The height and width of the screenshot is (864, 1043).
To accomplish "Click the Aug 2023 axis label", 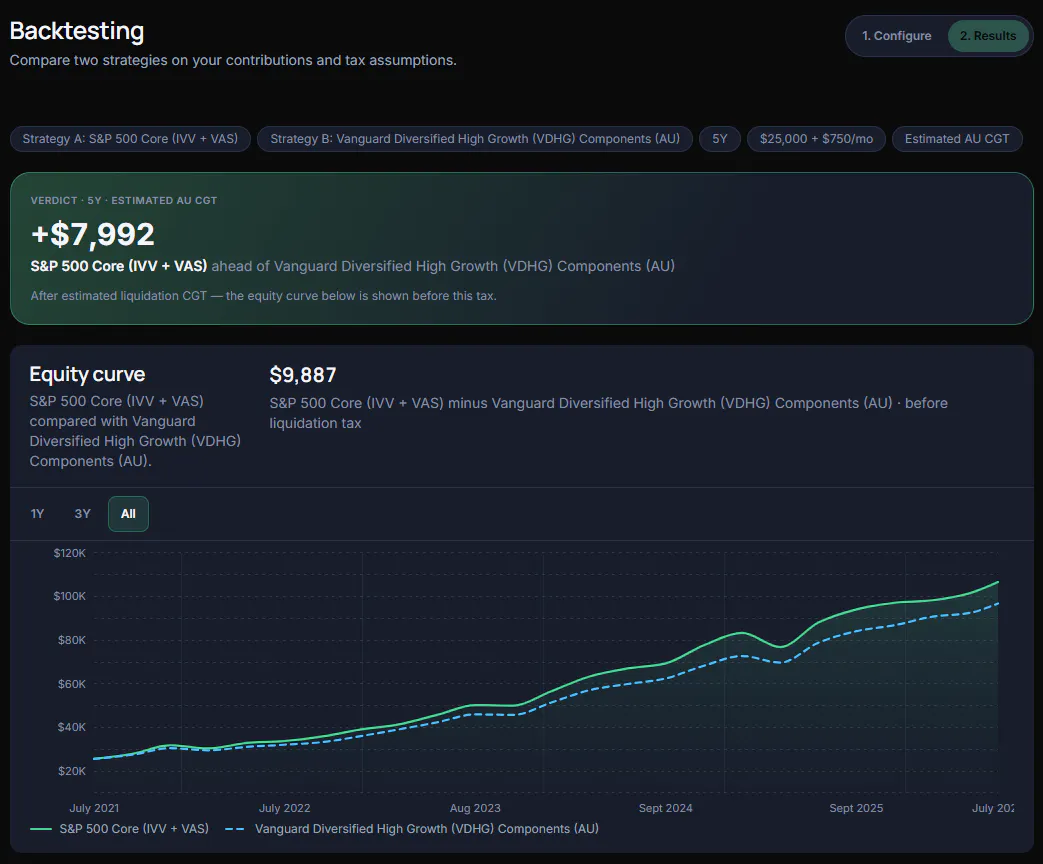I will 475,808.
